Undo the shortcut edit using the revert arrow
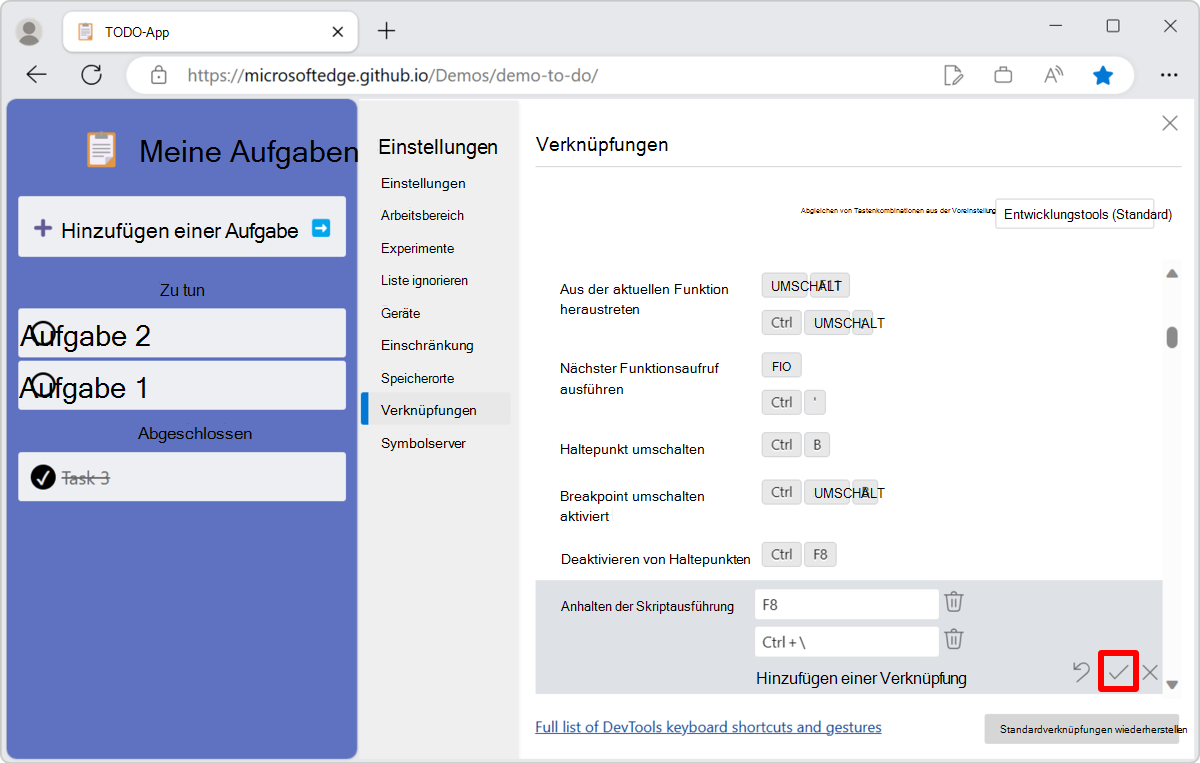 (x=1081, y=672)
